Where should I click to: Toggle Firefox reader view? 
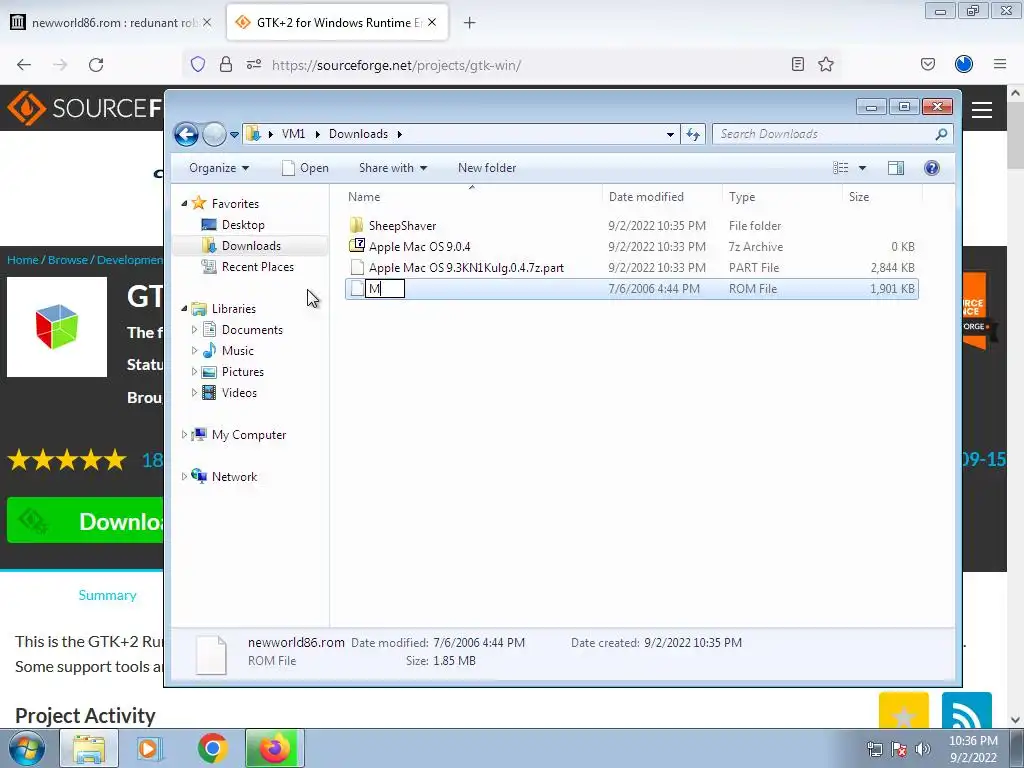point(797,64)
